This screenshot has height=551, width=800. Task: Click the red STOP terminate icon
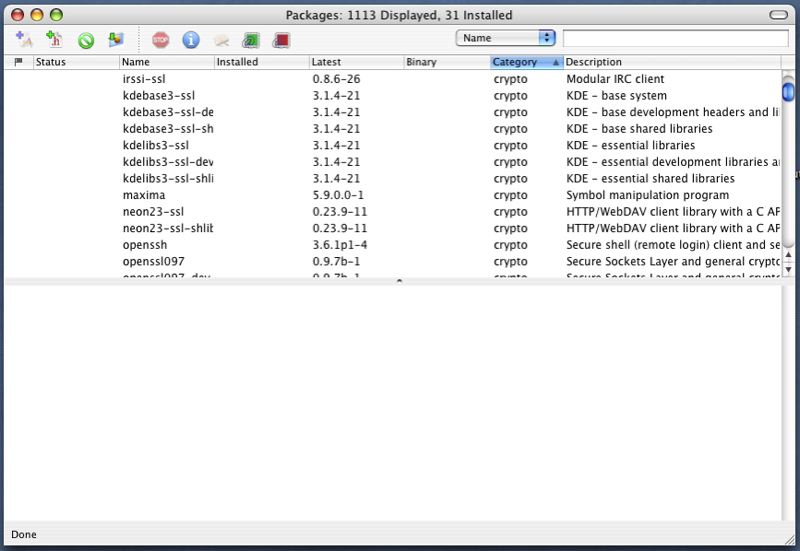(160, 40)
